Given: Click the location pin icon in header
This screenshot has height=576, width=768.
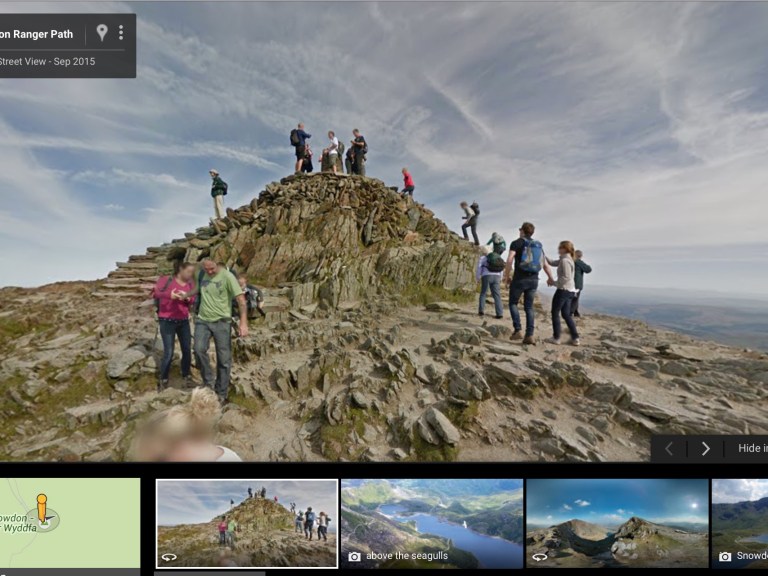Looking at the screenshot, I should (x=102, y=33).
